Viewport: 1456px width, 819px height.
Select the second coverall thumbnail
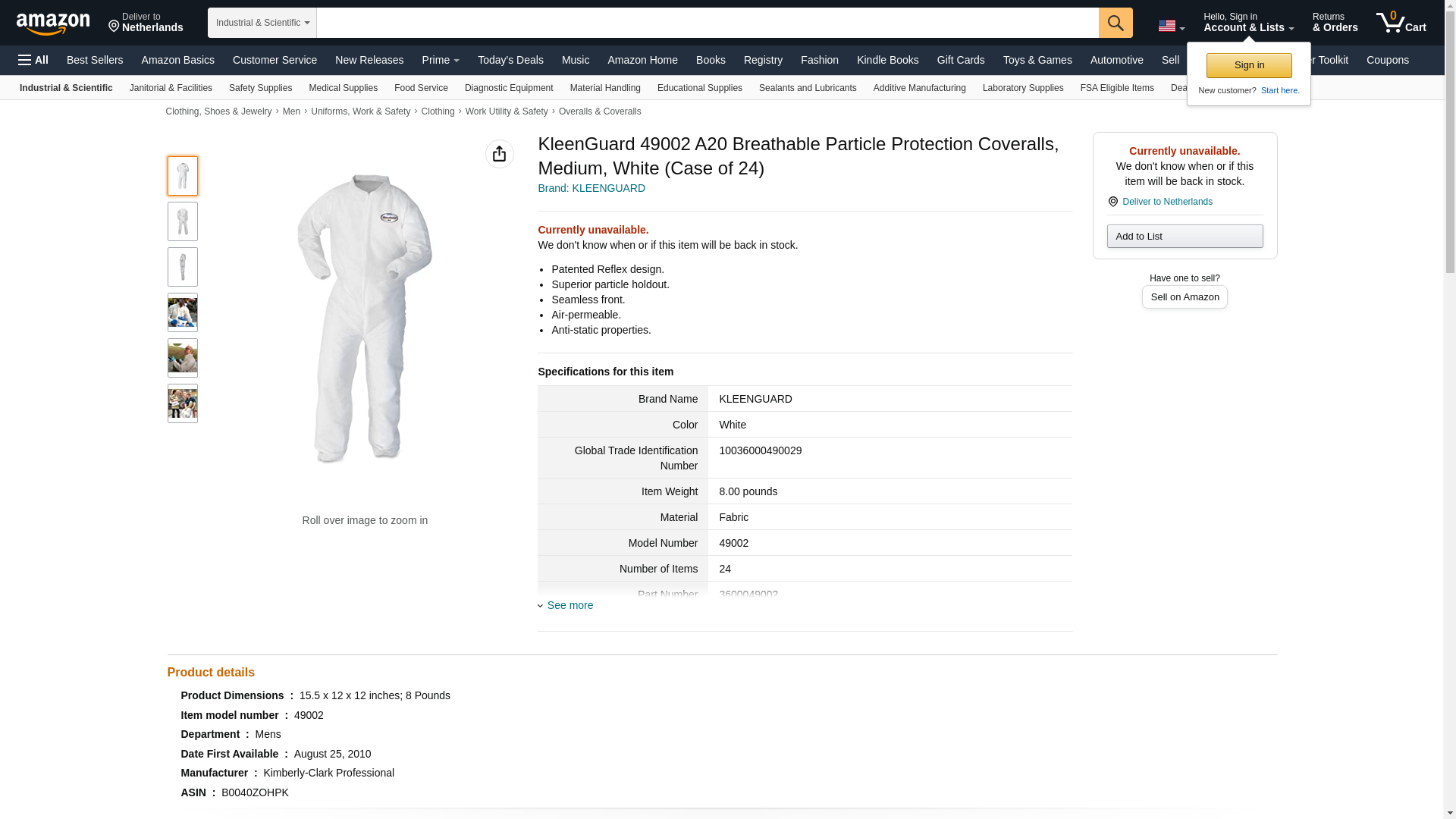pos(182,221)
